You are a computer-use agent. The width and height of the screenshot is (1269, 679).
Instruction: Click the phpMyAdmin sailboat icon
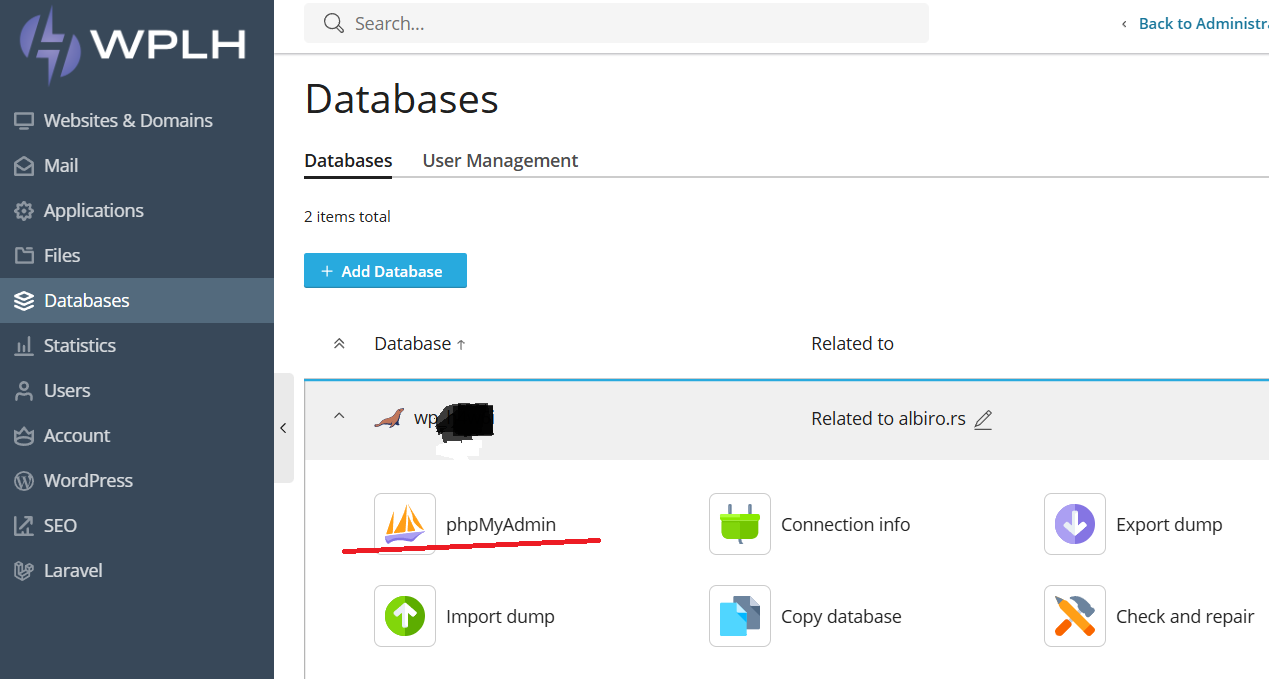point(405,524)
